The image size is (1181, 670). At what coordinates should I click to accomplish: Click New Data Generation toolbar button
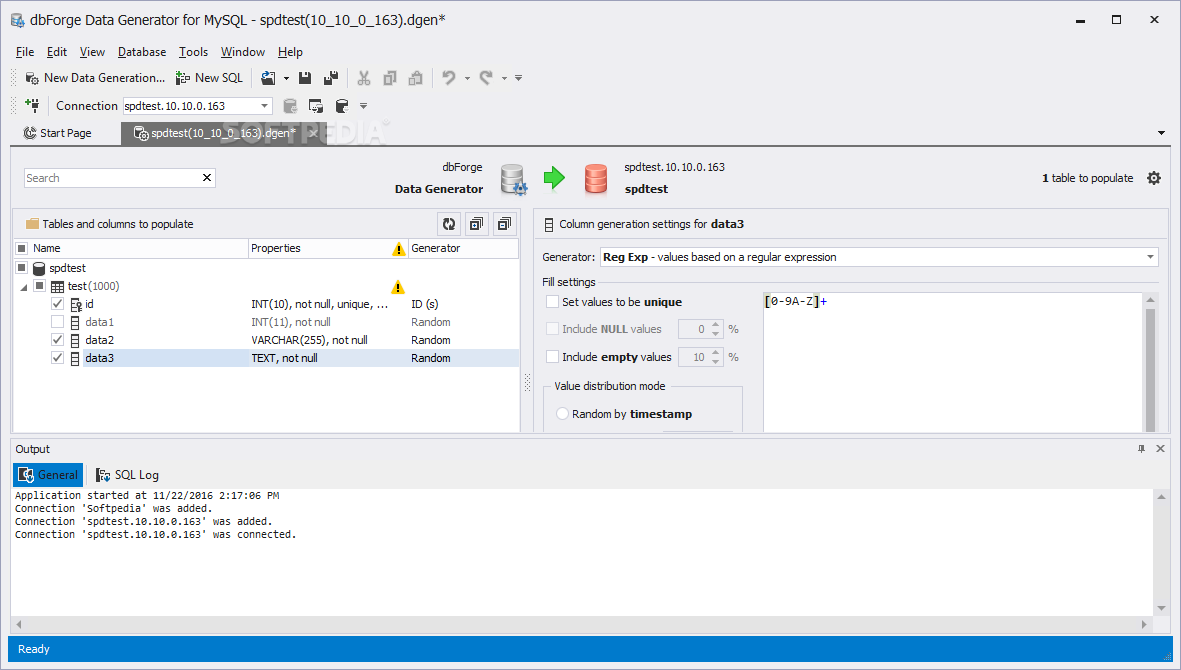pos(95,78)
